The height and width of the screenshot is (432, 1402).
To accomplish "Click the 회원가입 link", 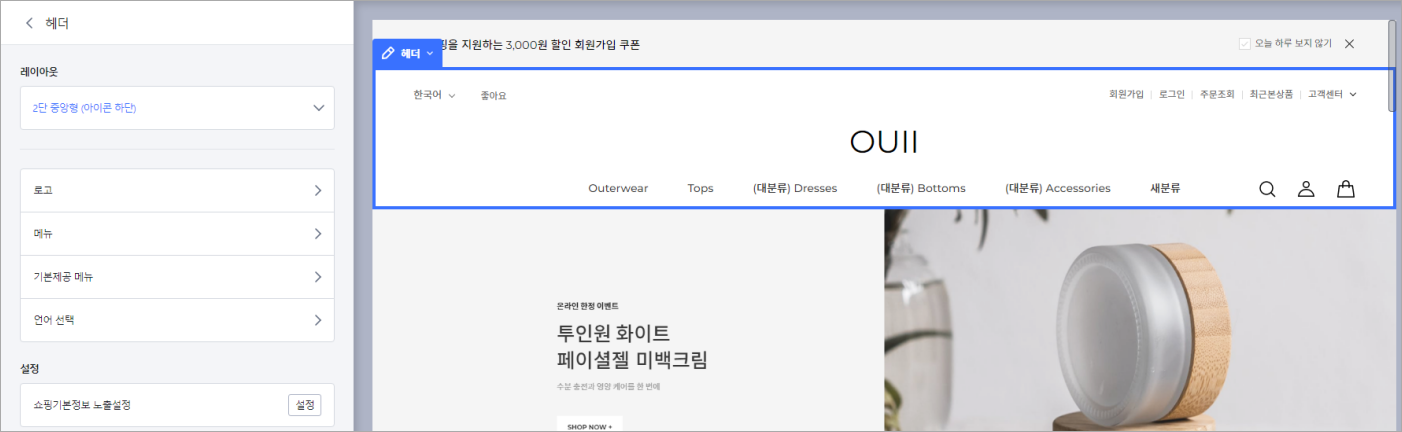I will (x=1126, y=94).
